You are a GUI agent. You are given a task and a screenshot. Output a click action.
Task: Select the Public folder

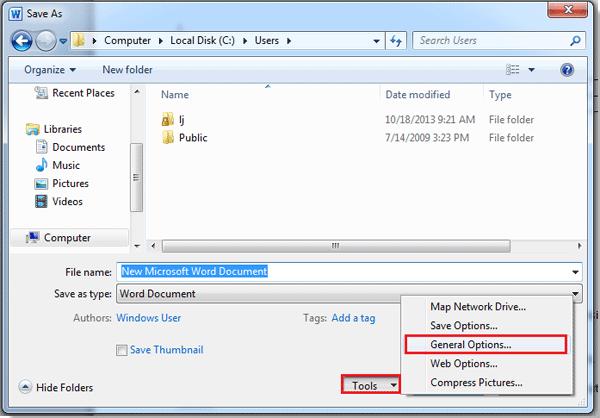[x=184, y=138]
